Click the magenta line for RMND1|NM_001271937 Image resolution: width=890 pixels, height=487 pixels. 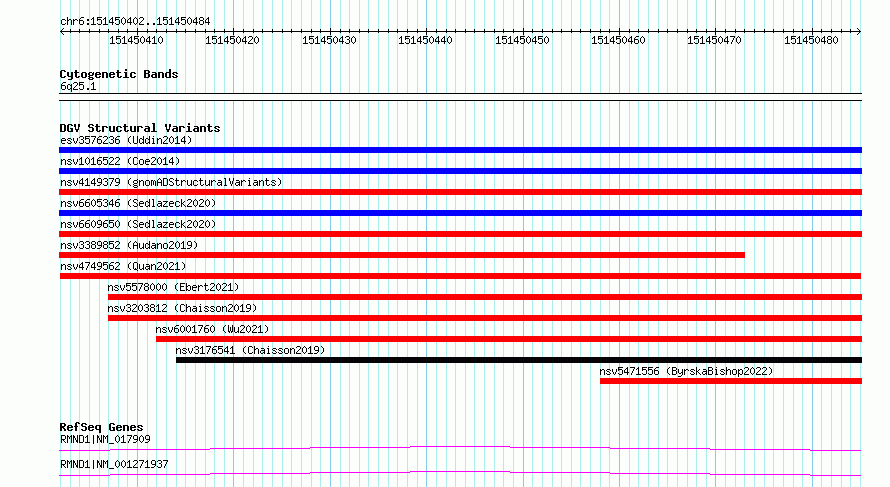460,474
